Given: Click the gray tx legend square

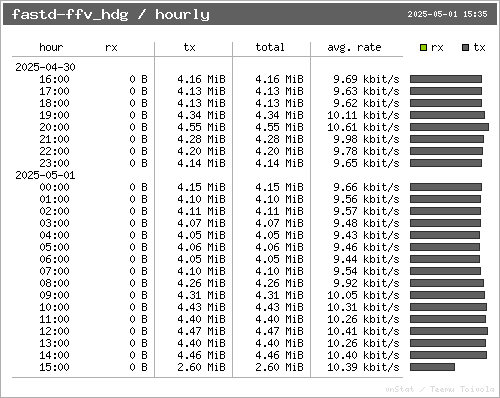Looking at the screenshot, I should [x=466, y=48].
